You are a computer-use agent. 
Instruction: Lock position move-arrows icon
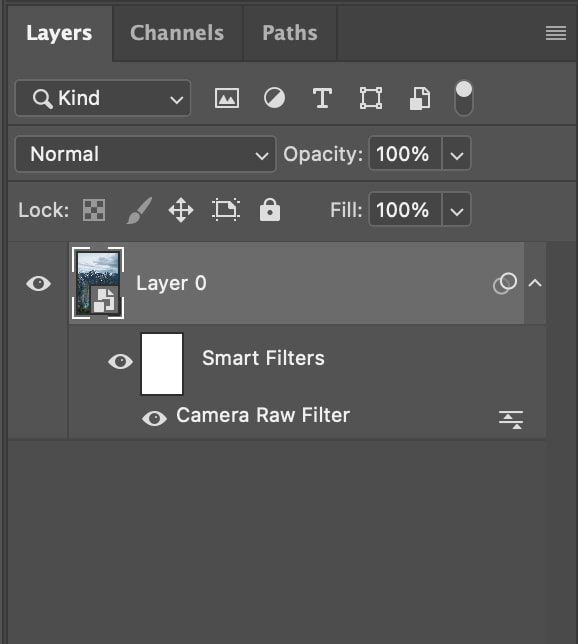[181, 210]
